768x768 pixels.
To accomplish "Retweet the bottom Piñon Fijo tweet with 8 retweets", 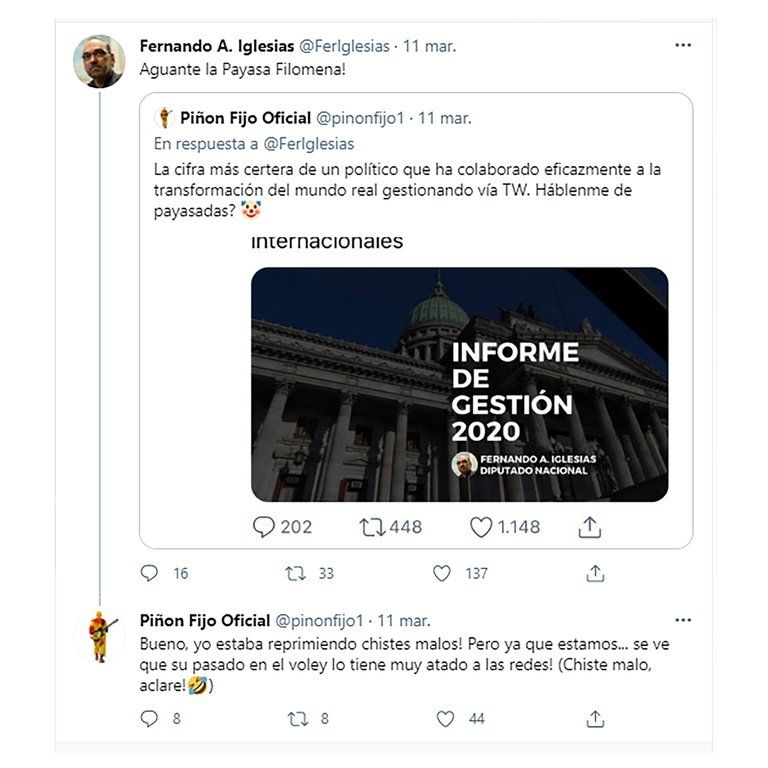I will 296,718.
